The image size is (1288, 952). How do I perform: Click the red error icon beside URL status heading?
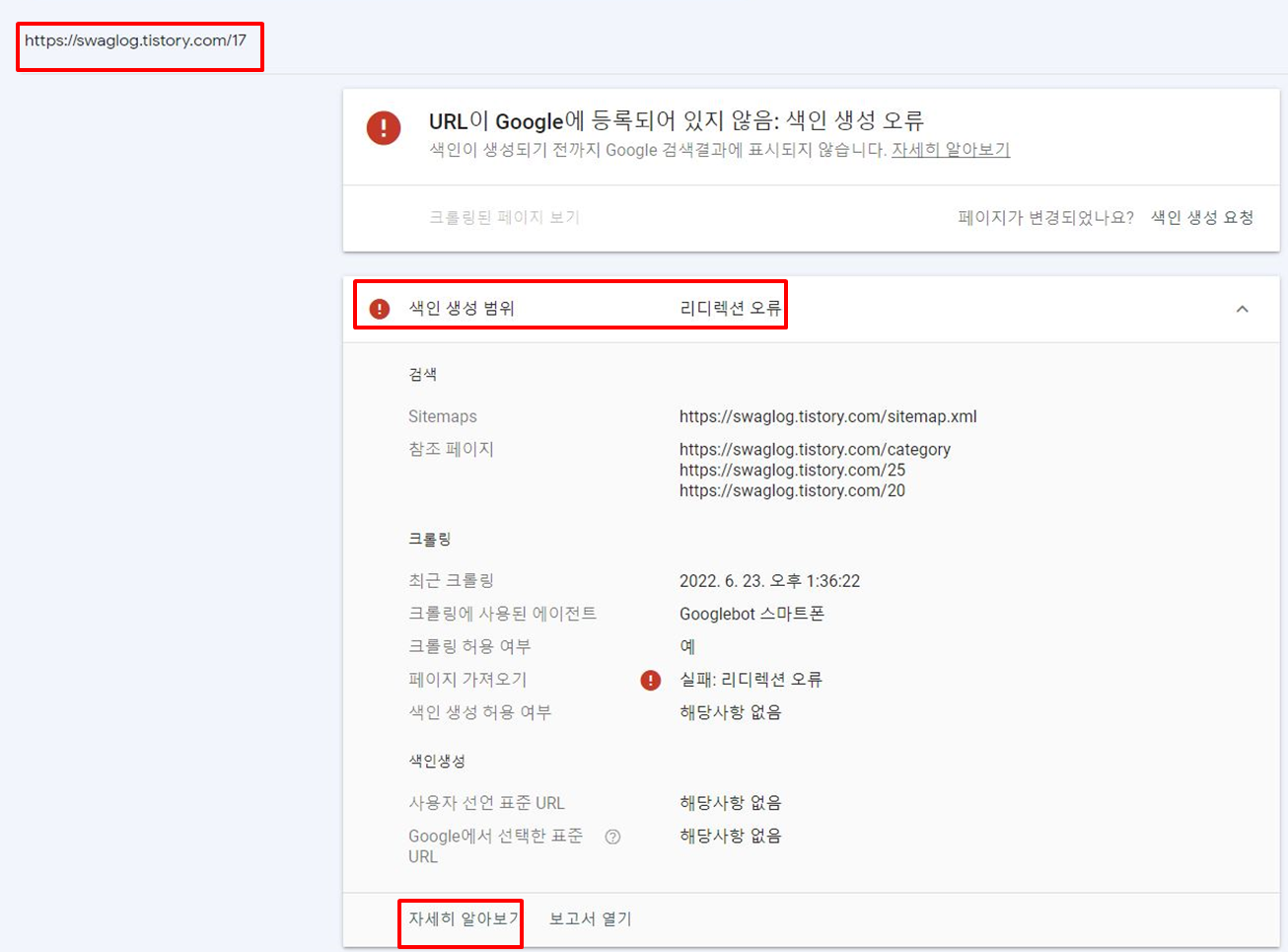384,128
